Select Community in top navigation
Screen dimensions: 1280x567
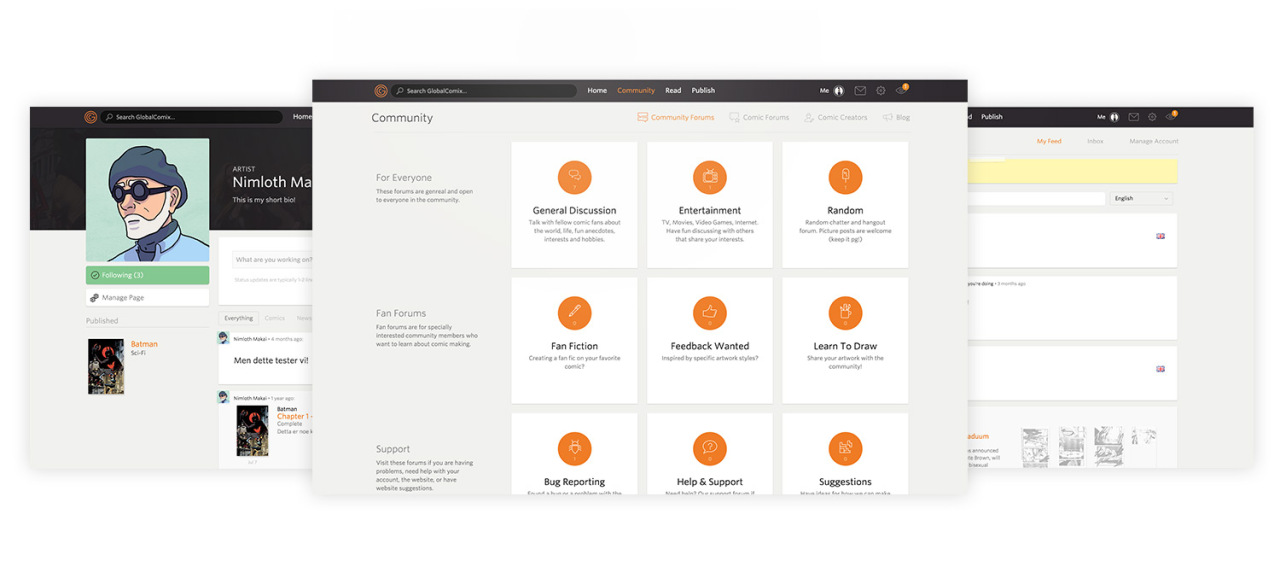pyautogui.click(x=636, y=91)
